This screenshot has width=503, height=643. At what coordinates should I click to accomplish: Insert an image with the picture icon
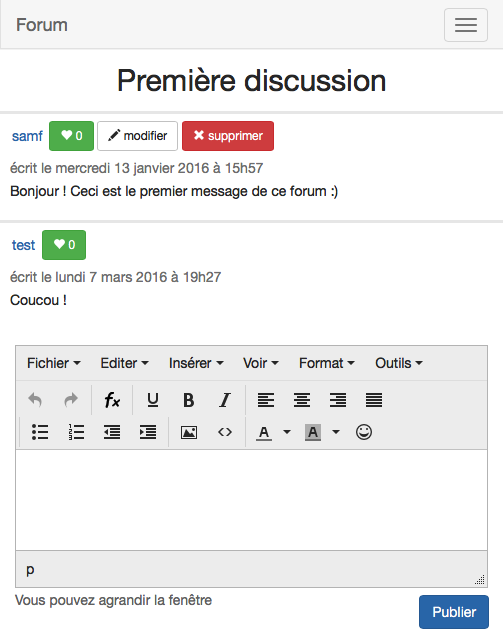click(x=189, y=432)
